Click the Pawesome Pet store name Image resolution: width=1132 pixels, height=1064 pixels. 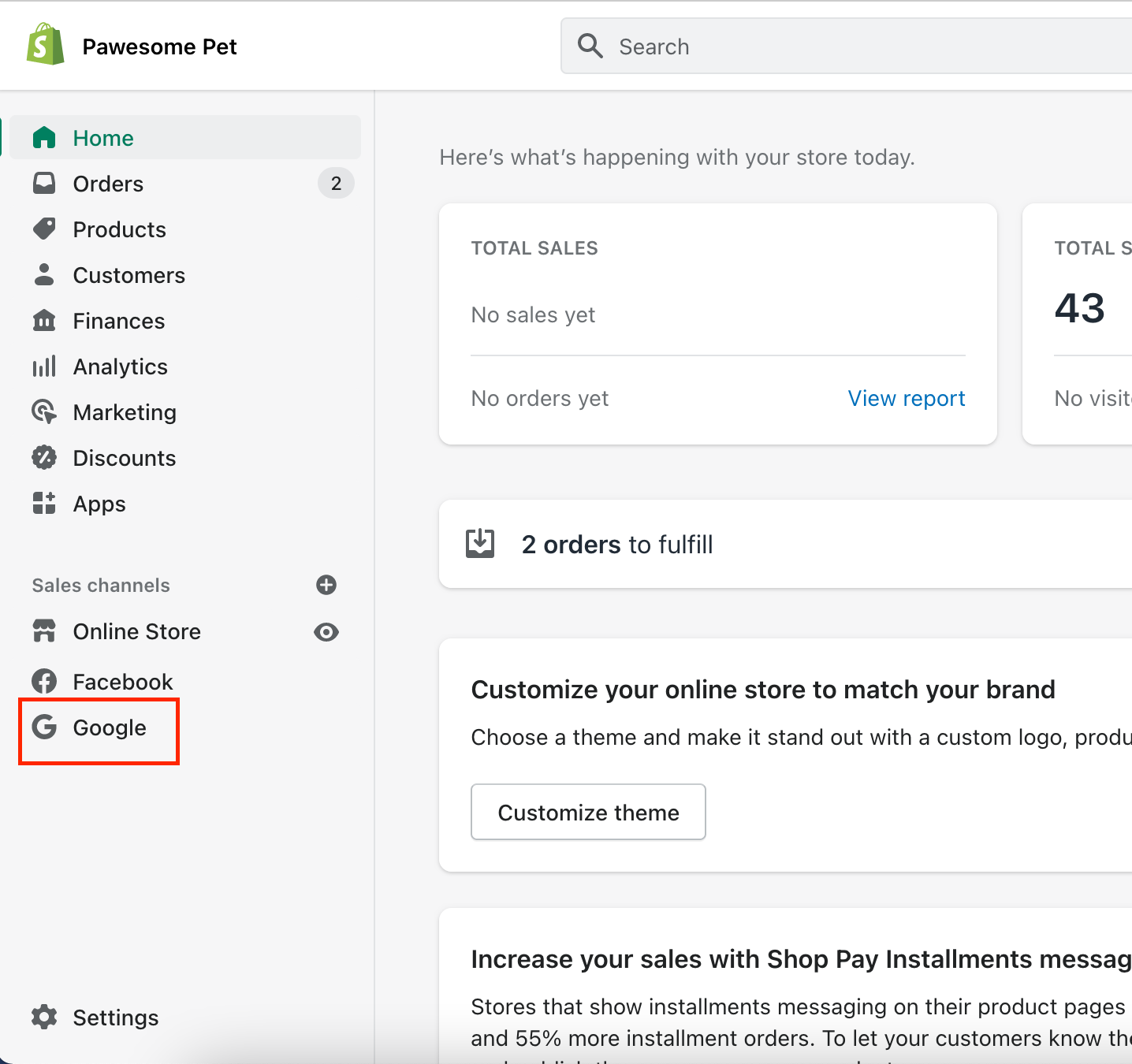coord(160,47)
